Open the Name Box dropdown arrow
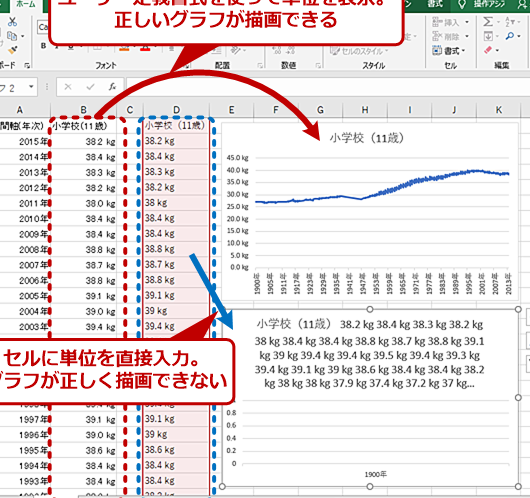 (31, 87)
